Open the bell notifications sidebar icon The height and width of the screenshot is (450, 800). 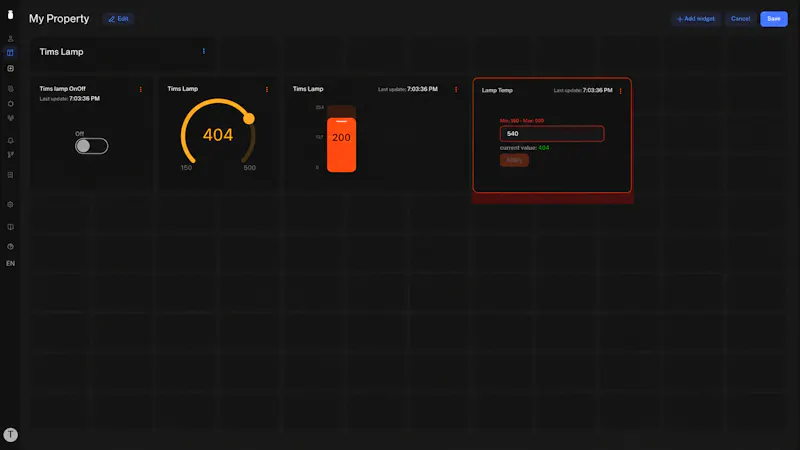pyautogui.click(x=10, y=140)
